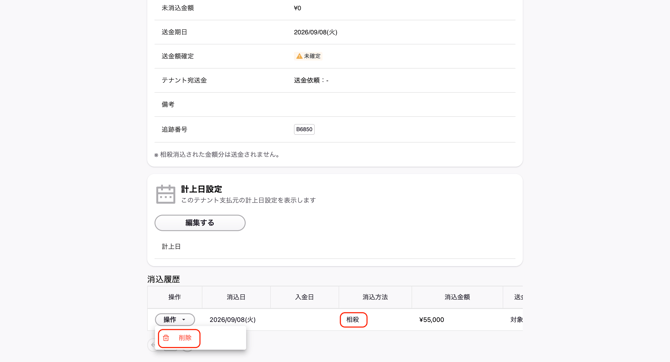Click the 消込履歴 section heading
Image resolution: width=670 pixels, height=362 pixels.
[x=164, y=279]
